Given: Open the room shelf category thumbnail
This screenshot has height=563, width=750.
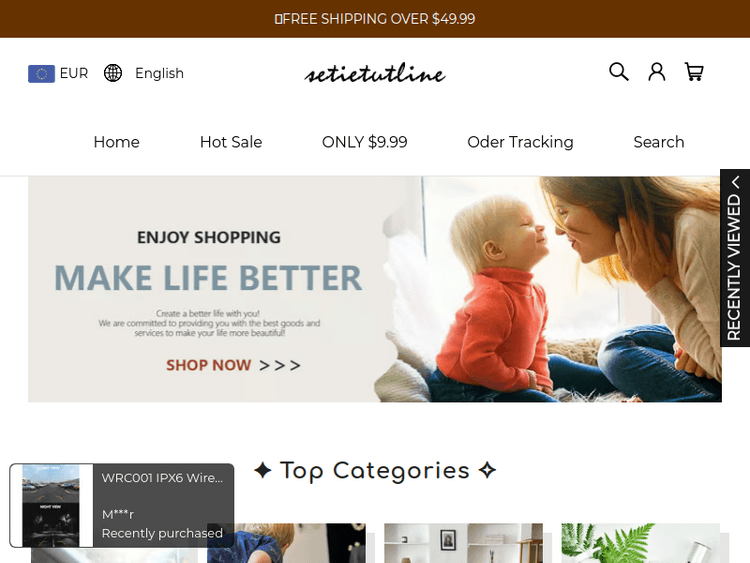Looking at the screenshot, I should coord(463,543).
